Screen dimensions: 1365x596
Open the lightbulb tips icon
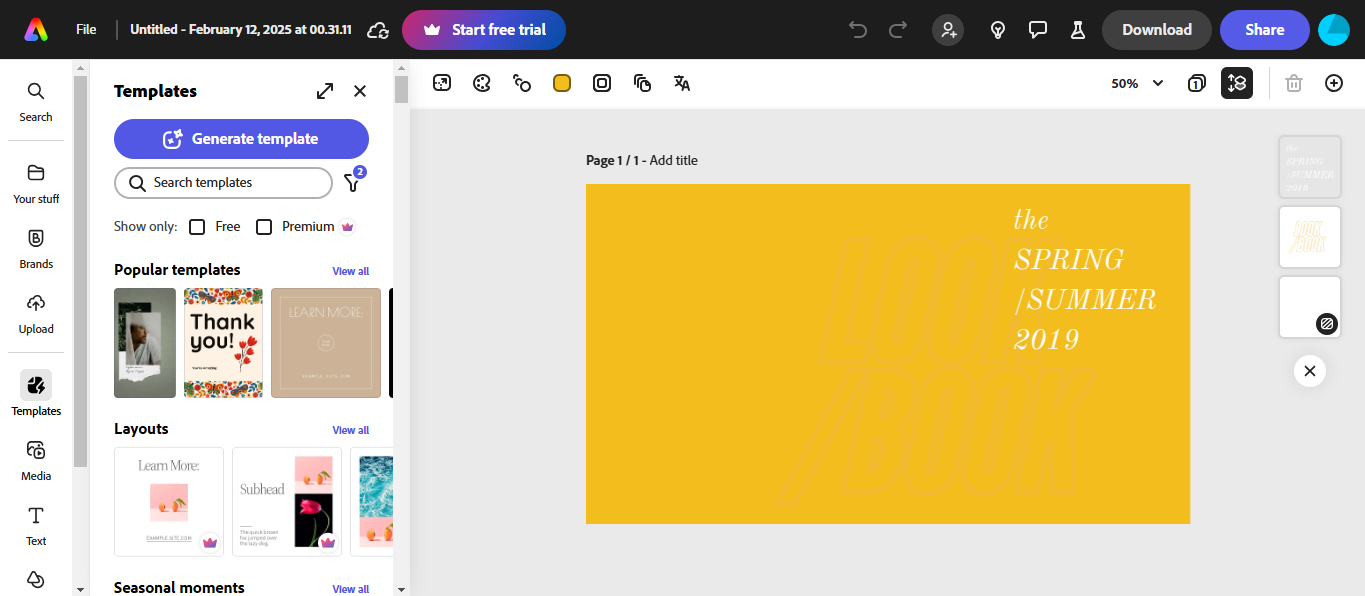[x=997, y=30]
